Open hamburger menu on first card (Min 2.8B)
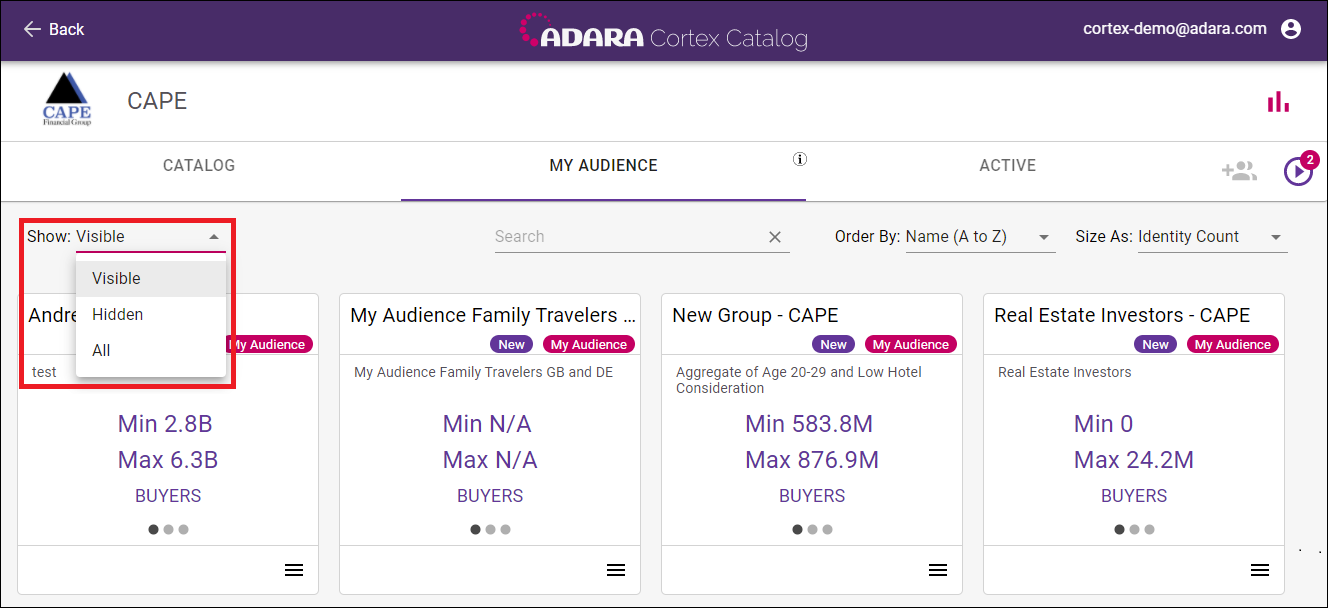Screen dimensions: 1328x608 click(x=294, y=570)
